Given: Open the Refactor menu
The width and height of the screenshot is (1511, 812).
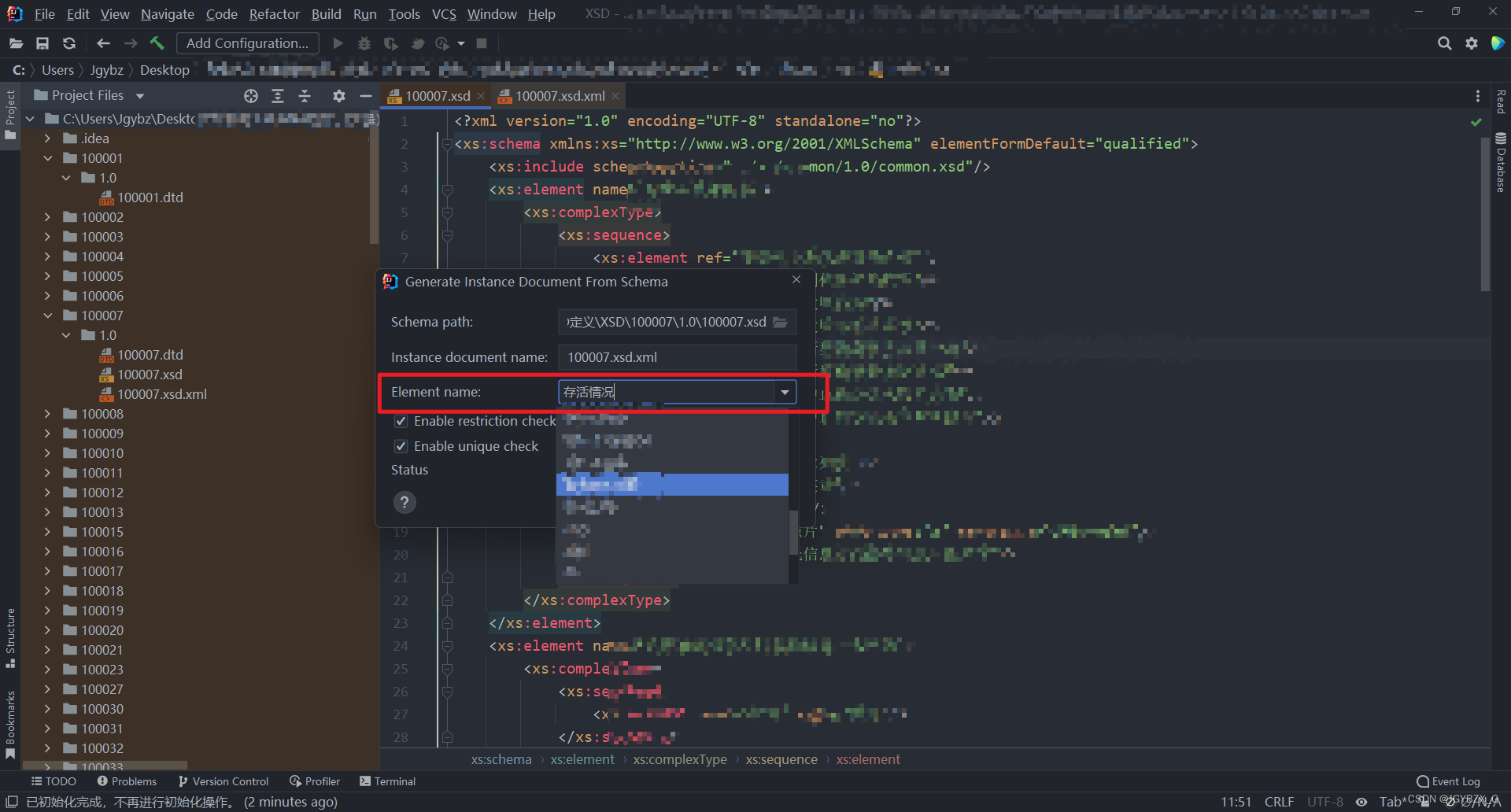Looking at the screenshot, I should point(274,14).
